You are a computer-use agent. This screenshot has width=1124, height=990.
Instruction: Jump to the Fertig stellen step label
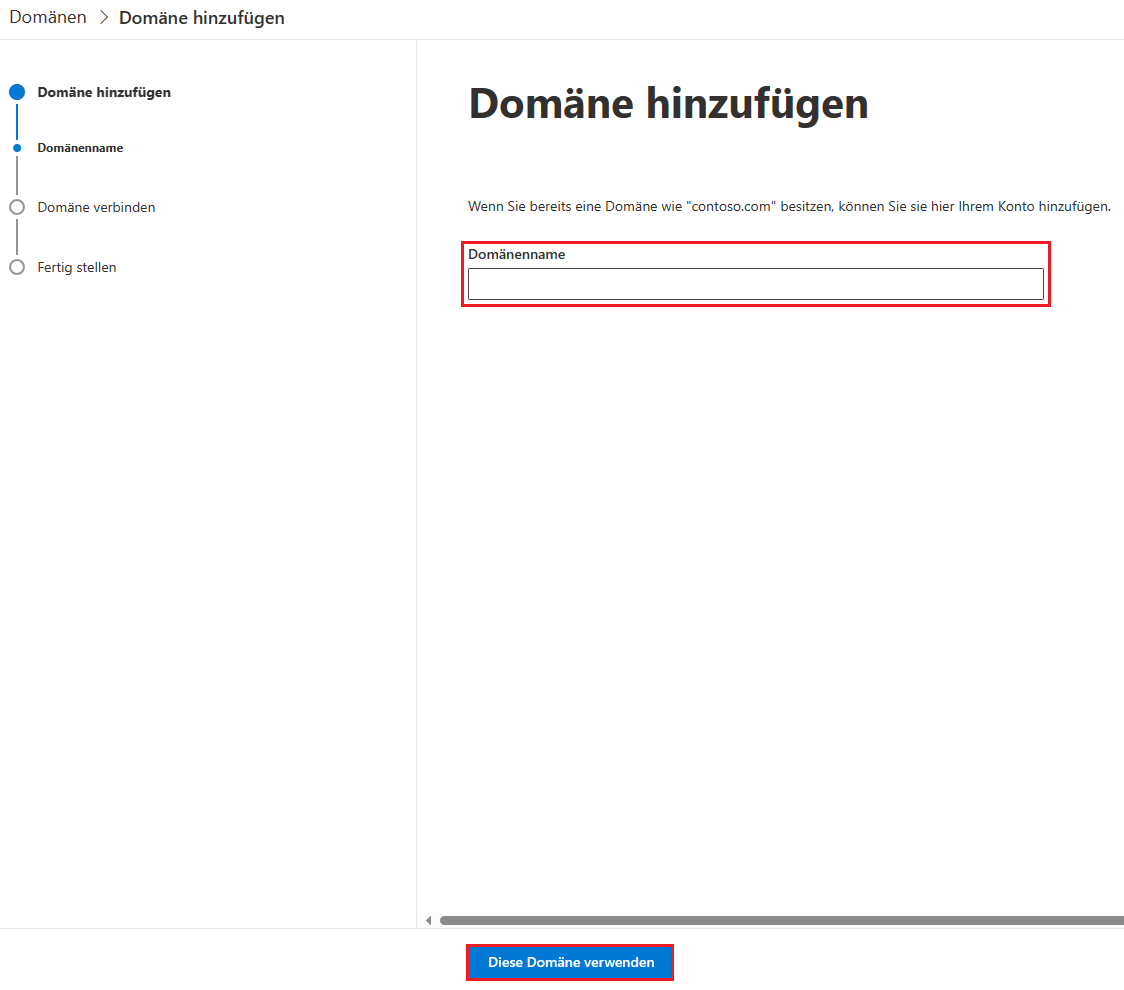[x=77, y=267]
